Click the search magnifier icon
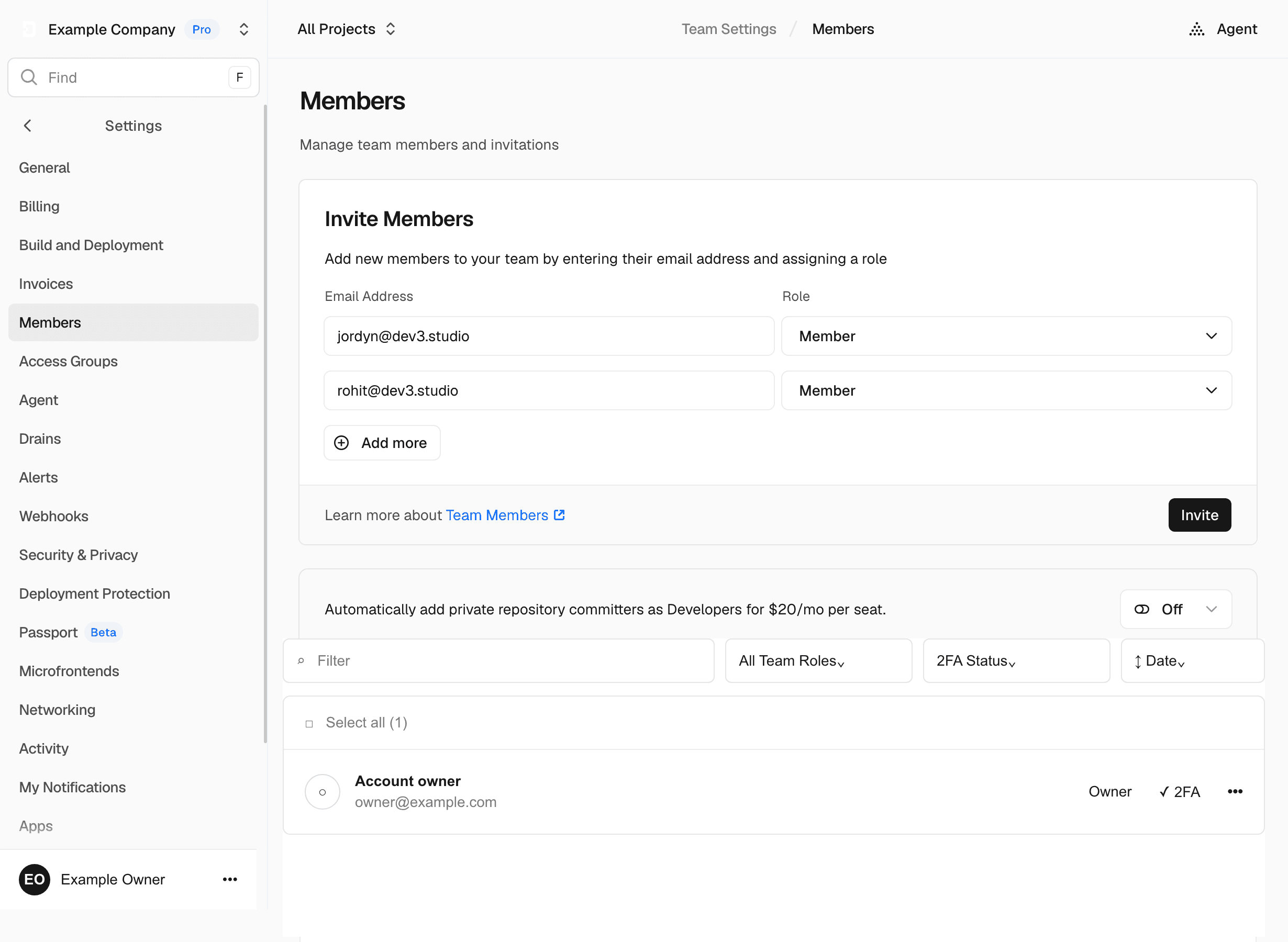1288x942 pixels. pyautogui.click(x=28, y=77)
